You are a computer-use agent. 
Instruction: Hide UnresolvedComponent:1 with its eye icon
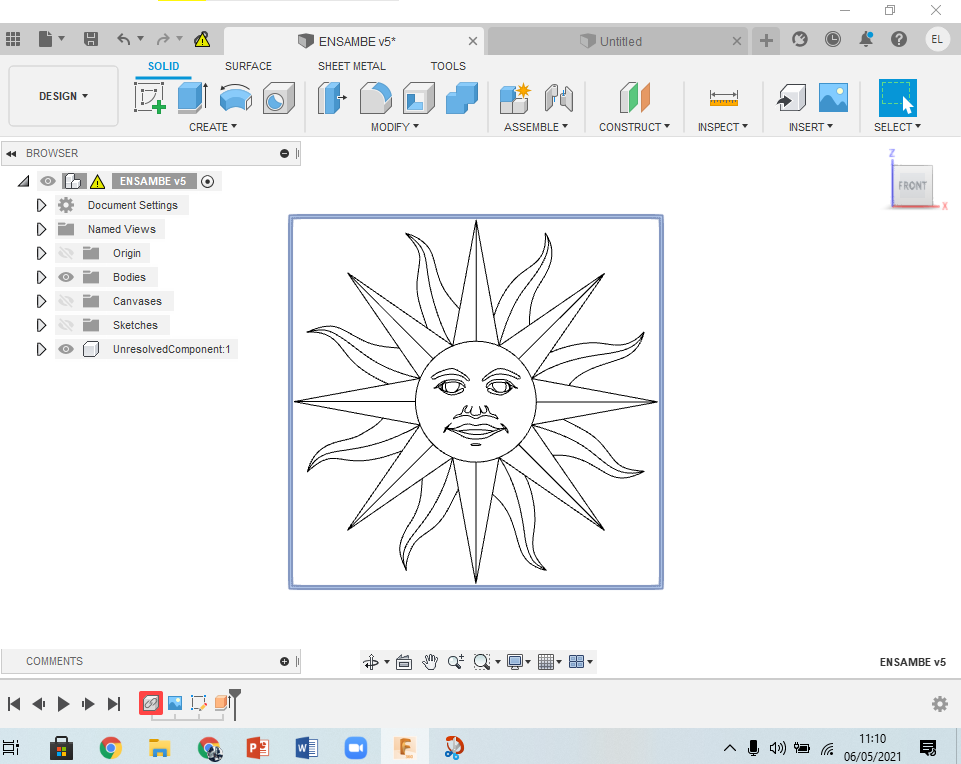[x=65, y=349]
